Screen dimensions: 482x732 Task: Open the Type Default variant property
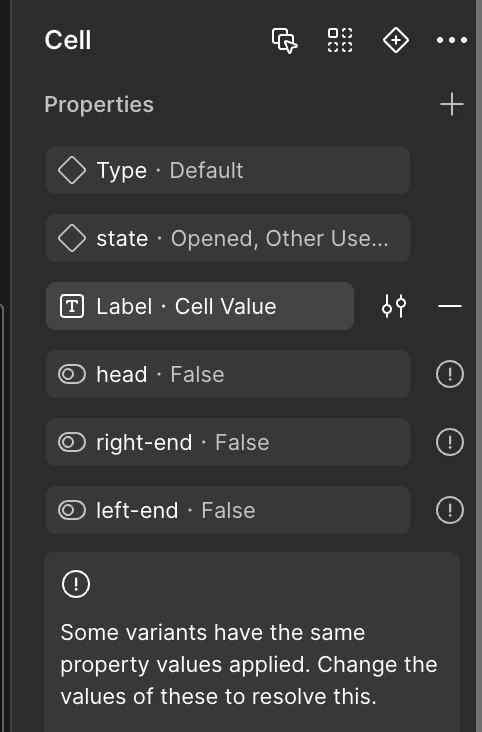(228, 170)
